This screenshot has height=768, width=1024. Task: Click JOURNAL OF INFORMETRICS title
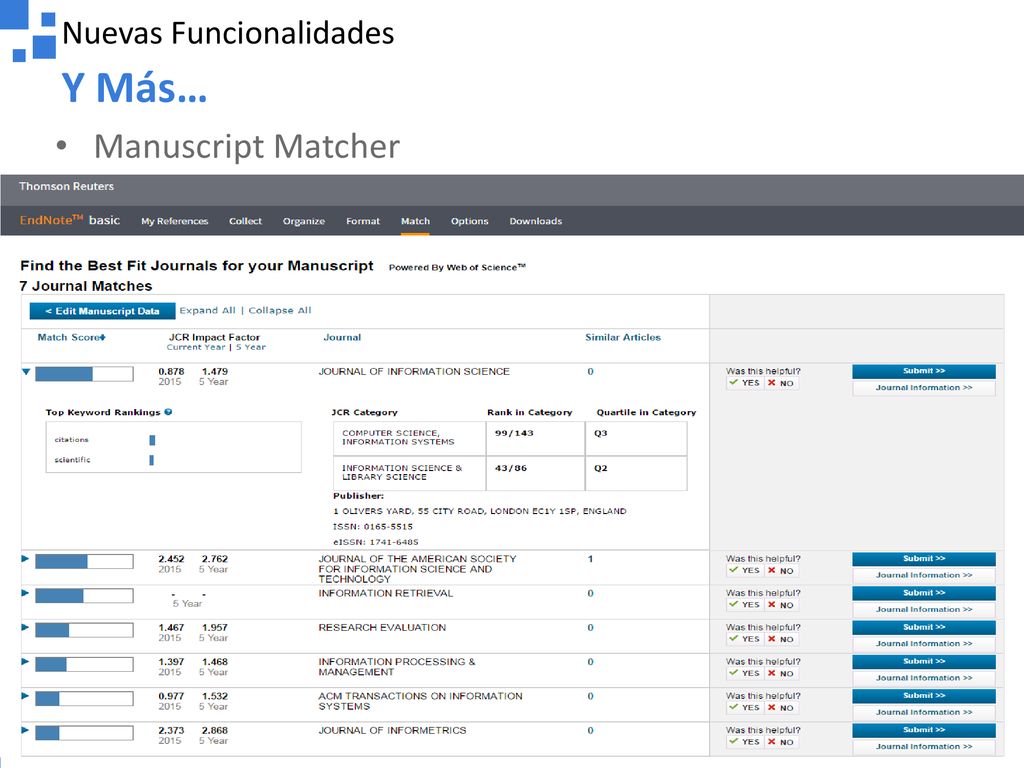pyautogui.click(x=392, y=730)
